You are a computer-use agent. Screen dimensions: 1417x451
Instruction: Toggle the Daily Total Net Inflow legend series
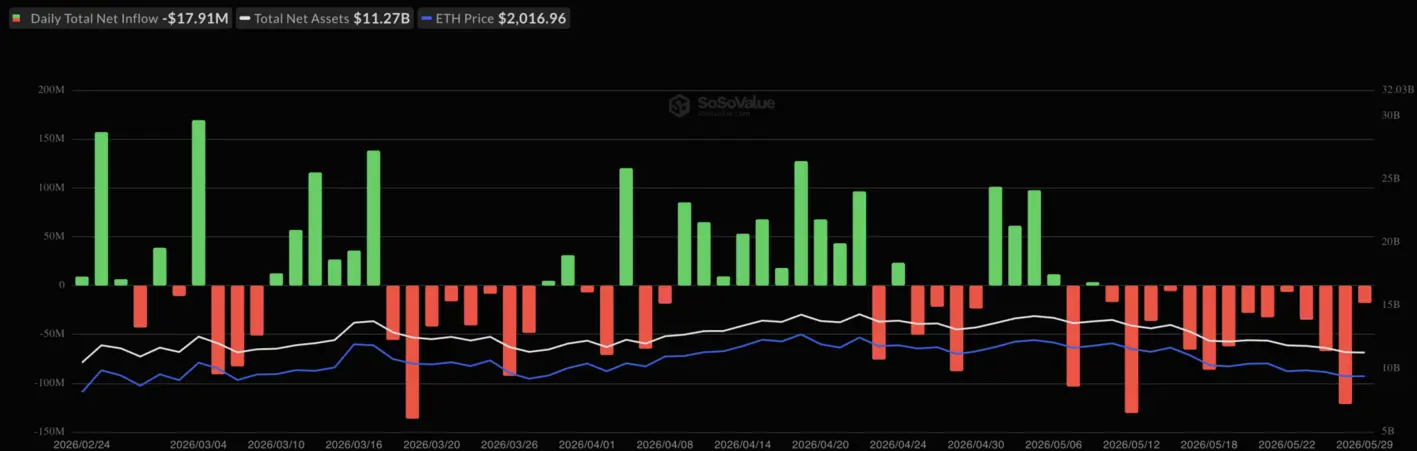(x=121, y=18)
